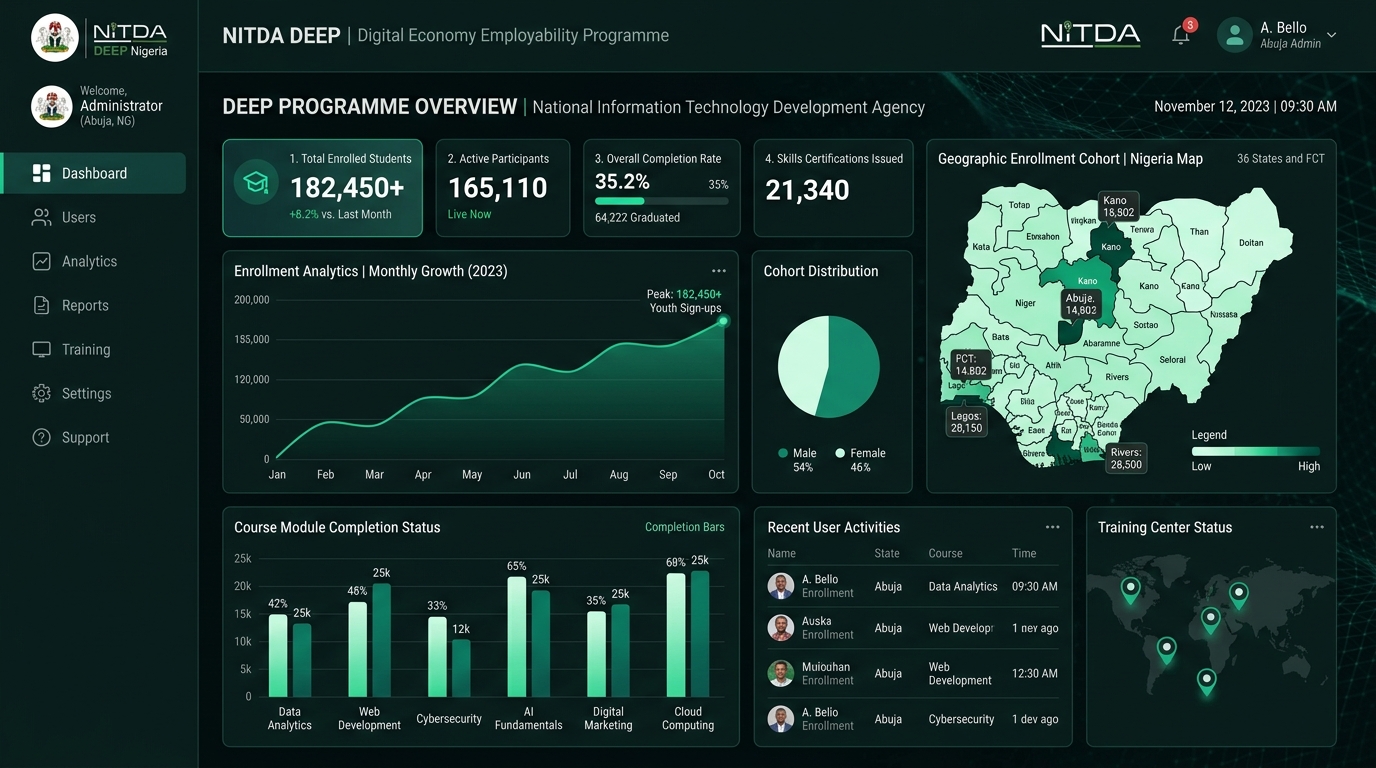This screenshot has height=768, width=1376.
Task: Click the Dashboard grid icon
Action: tap(41, 173)
